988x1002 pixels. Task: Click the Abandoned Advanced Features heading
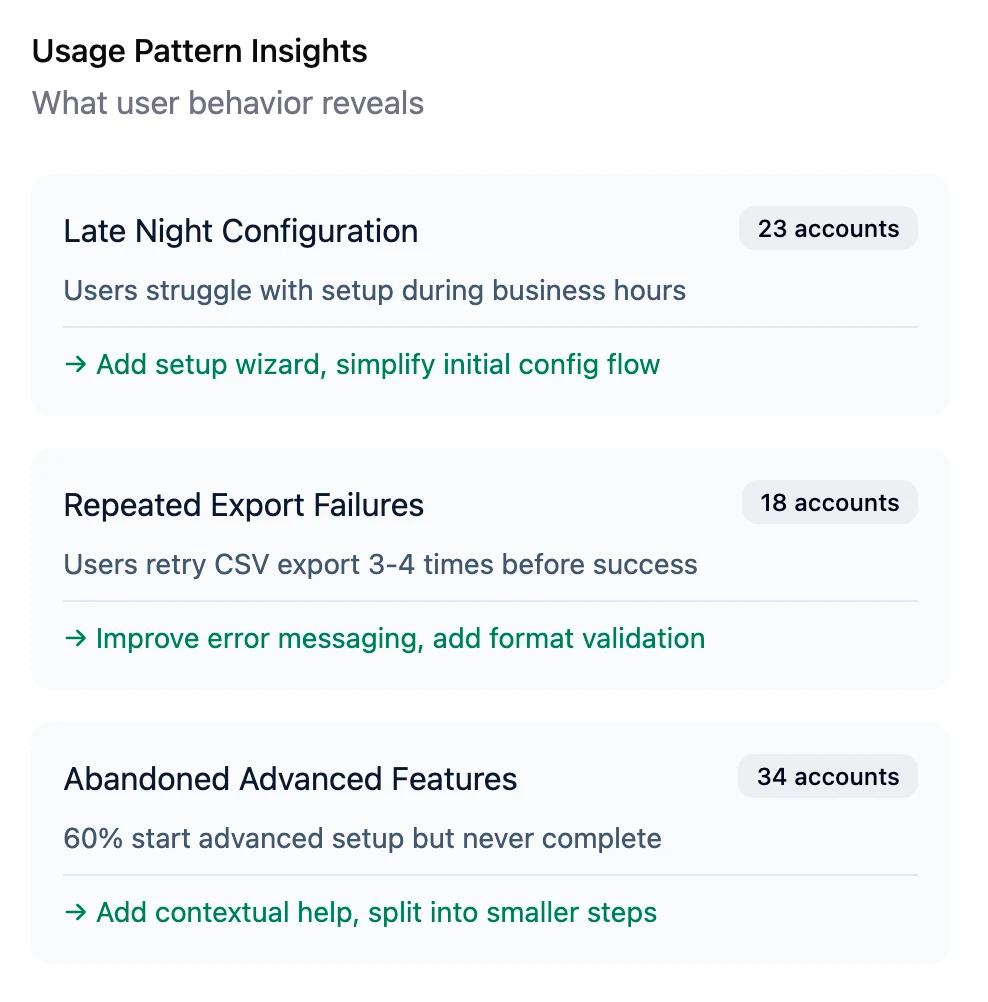point(290,779)
